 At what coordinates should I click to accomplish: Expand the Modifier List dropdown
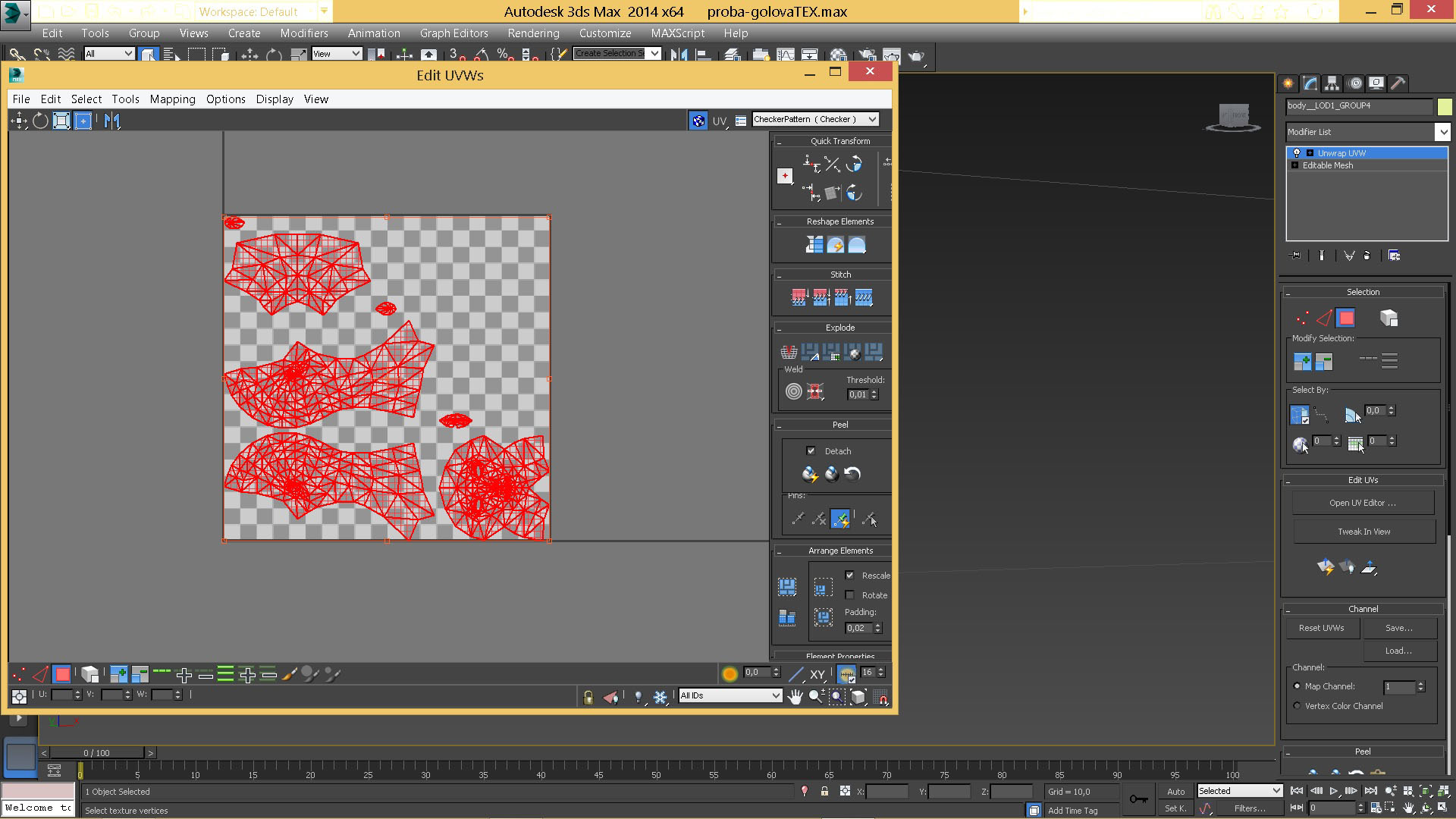(x=1442, y=132)
